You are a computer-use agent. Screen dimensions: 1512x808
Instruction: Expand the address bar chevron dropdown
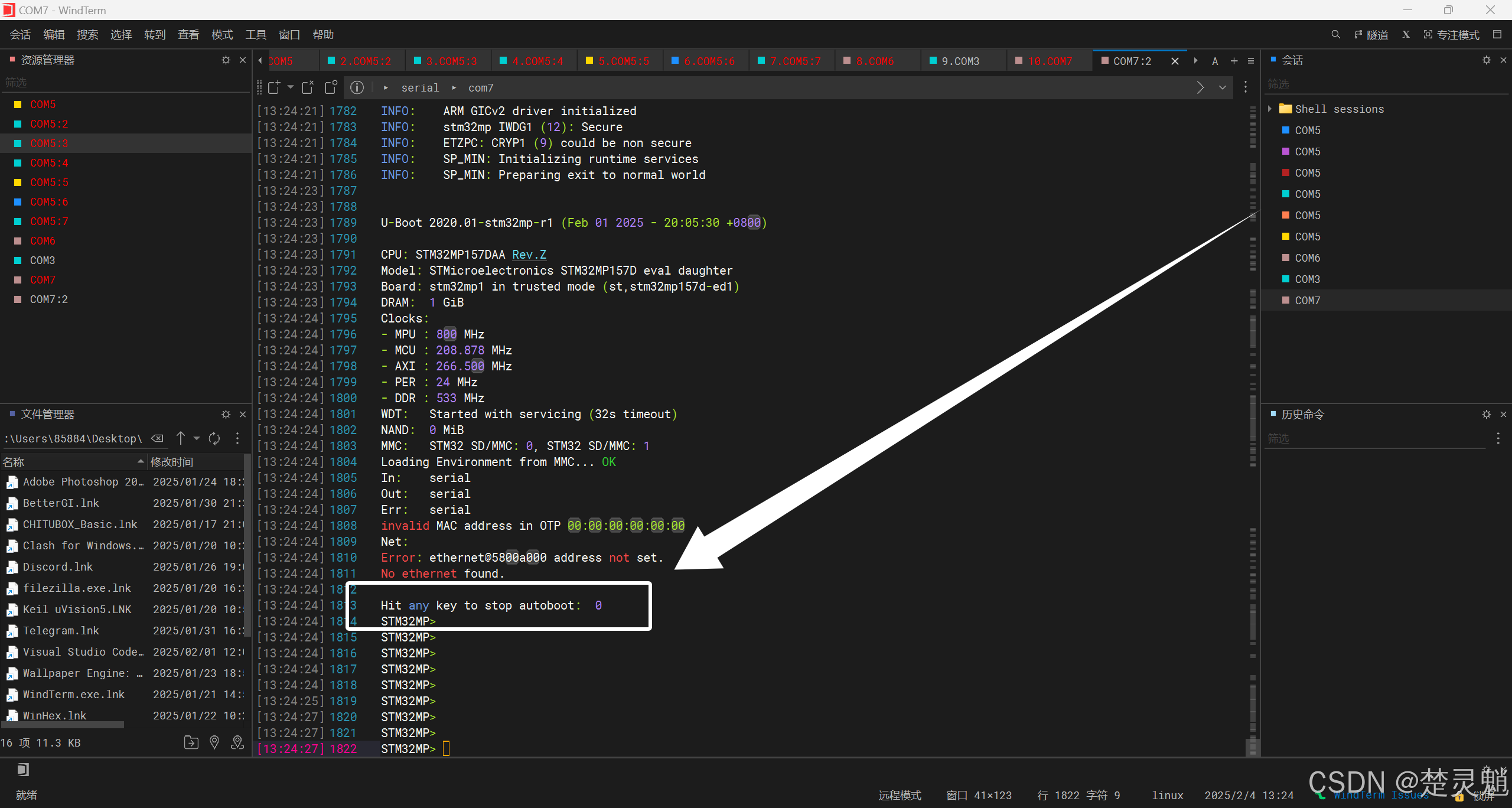tap(1222, 87)
